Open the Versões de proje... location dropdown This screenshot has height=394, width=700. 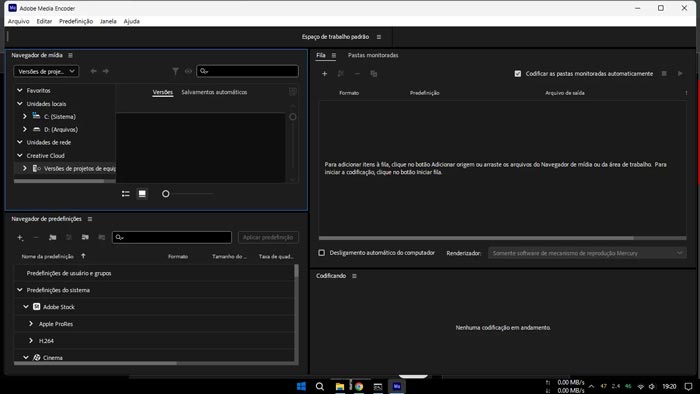click(x=46, y=71)
